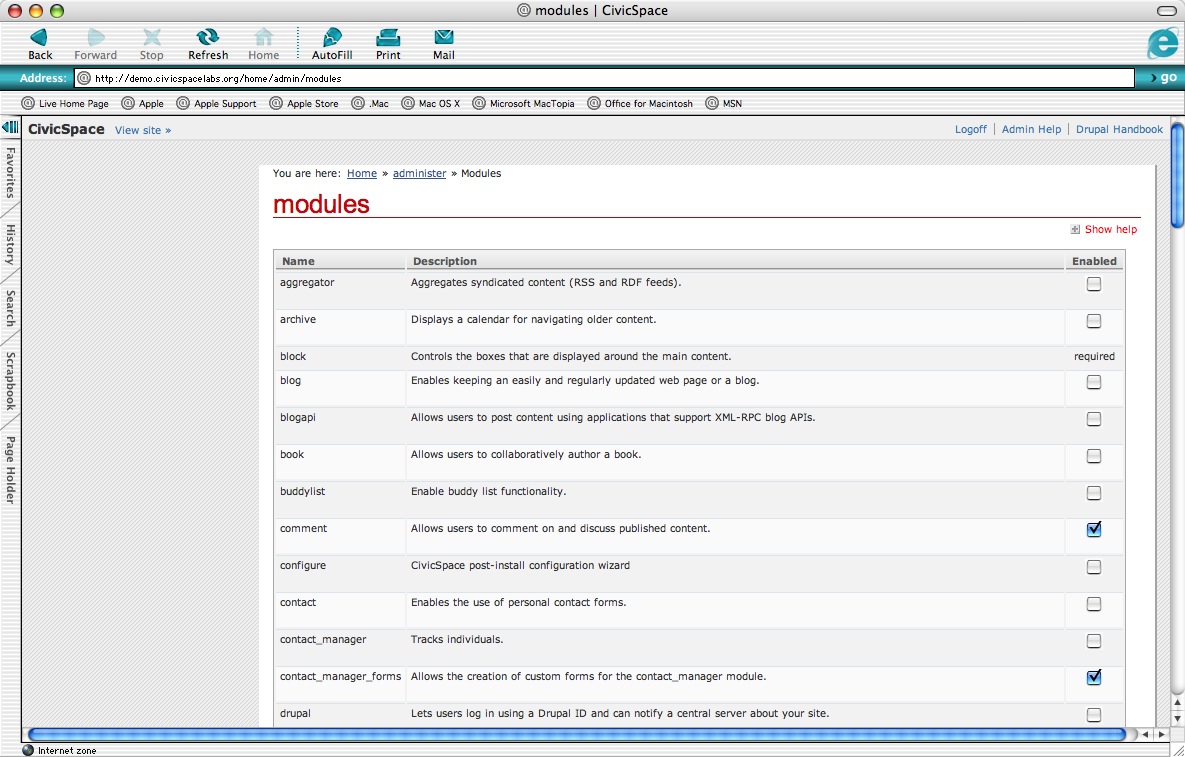The height and width of the screenshot is (757, 1185).
Task: Click the scroll down arrow
Action: 1177,718
